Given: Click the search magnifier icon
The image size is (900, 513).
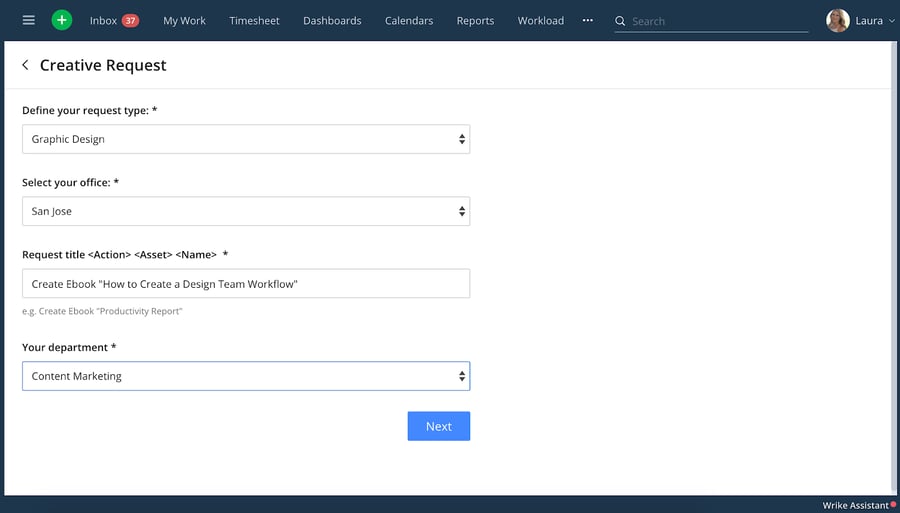Looking at the screenshot, I should click(x=621, y=21).
